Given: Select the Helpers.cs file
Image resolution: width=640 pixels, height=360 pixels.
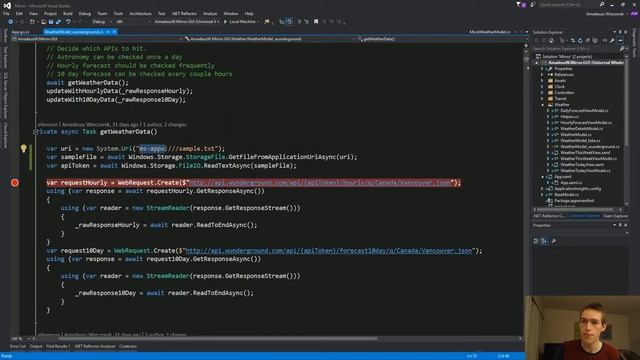Looking at the screenshot, I should click(569, 117).
